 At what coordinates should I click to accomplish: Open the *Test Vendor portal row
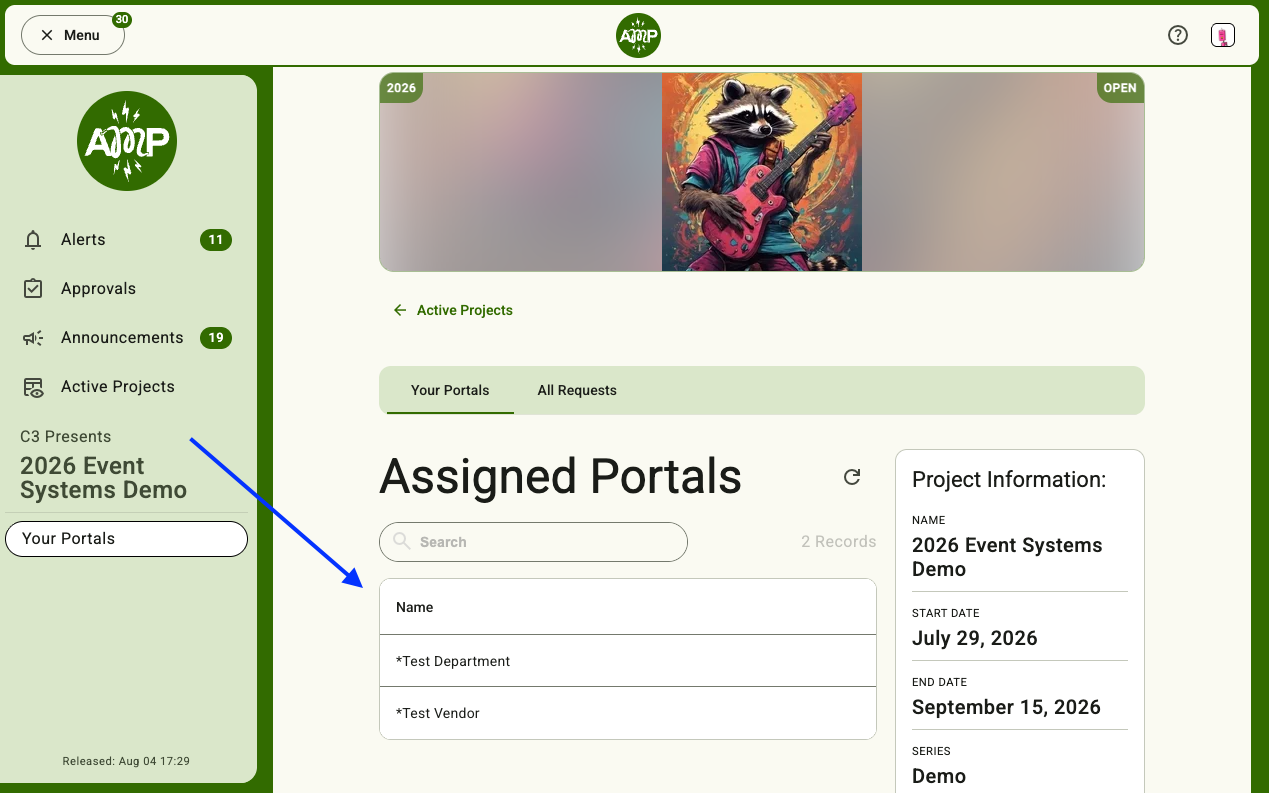pos(628,713)
